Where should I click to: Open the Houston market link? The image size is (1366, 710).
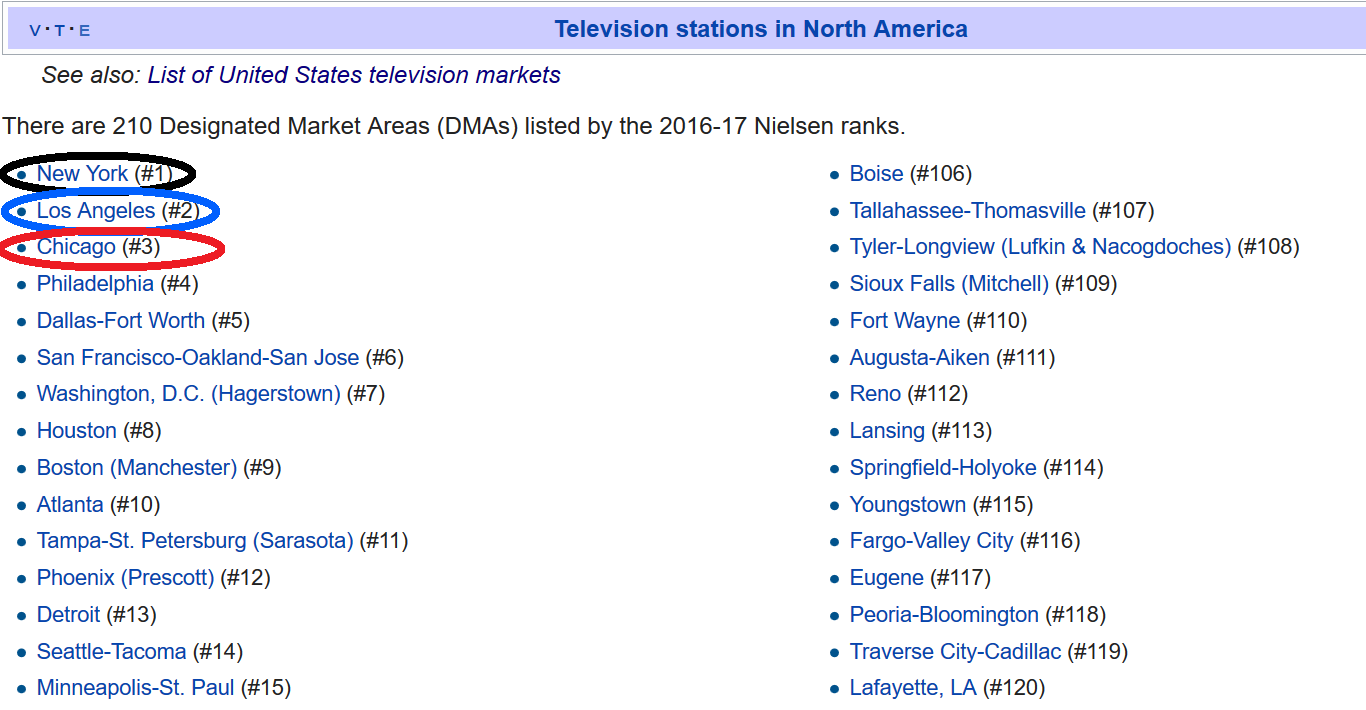[x=77, y=431]
